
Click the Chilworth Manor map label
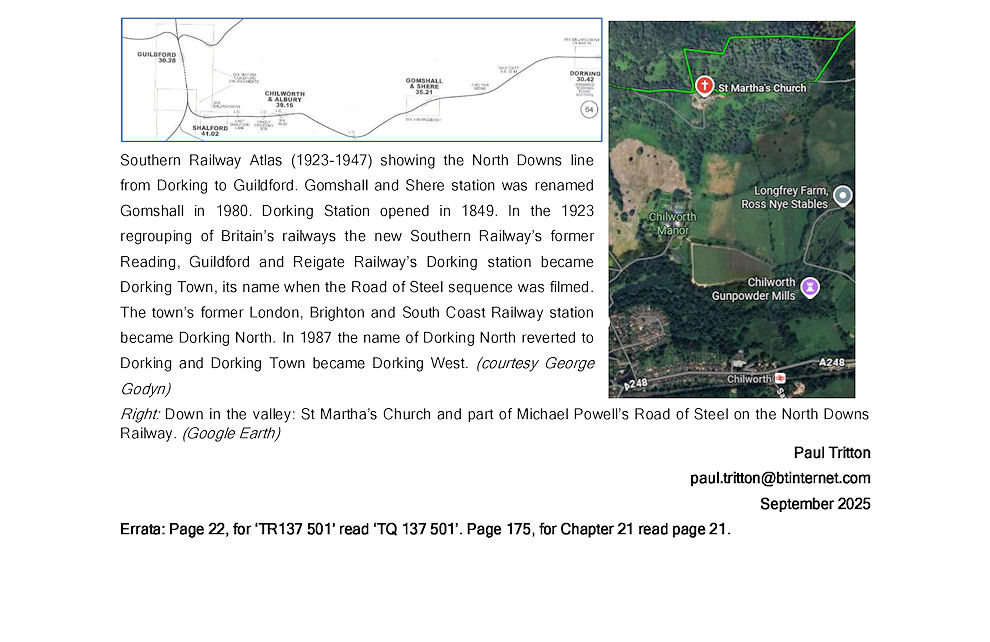pos(672,222)
